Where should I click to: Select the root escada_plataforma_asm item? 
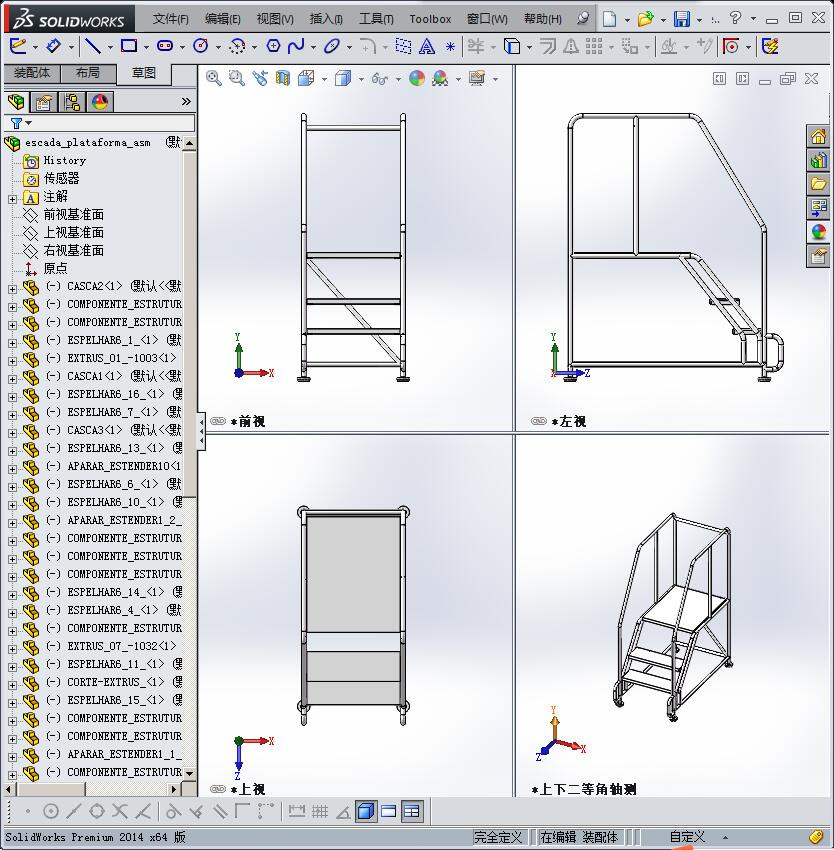point(87,143)
